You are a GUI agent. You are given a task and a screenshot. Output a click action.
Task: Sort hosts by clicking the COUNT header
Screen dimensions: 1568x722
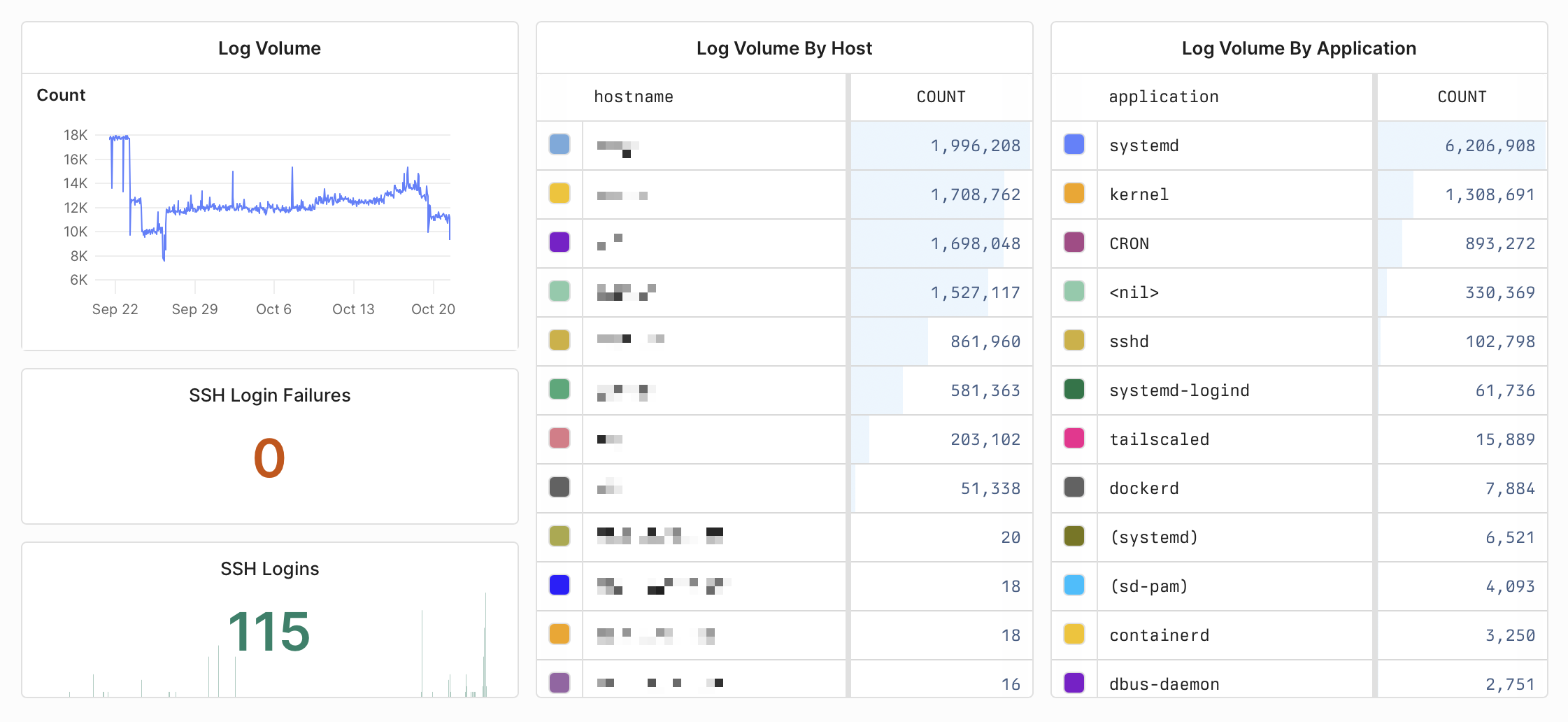pyautogui.click(x=941, y=97)
